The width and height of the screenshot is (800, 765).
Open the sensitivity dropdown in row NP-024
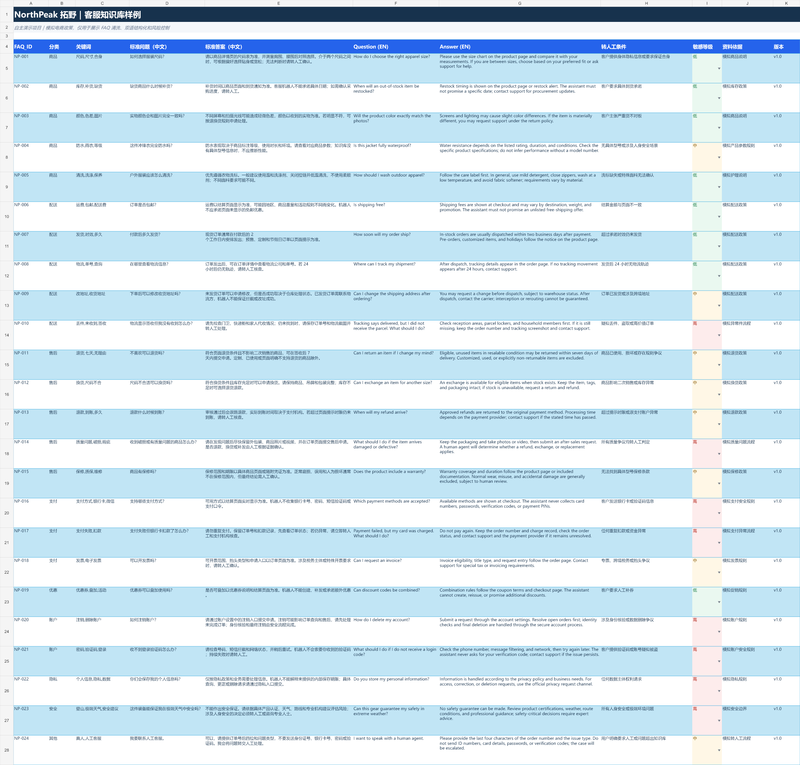(719, 750)
